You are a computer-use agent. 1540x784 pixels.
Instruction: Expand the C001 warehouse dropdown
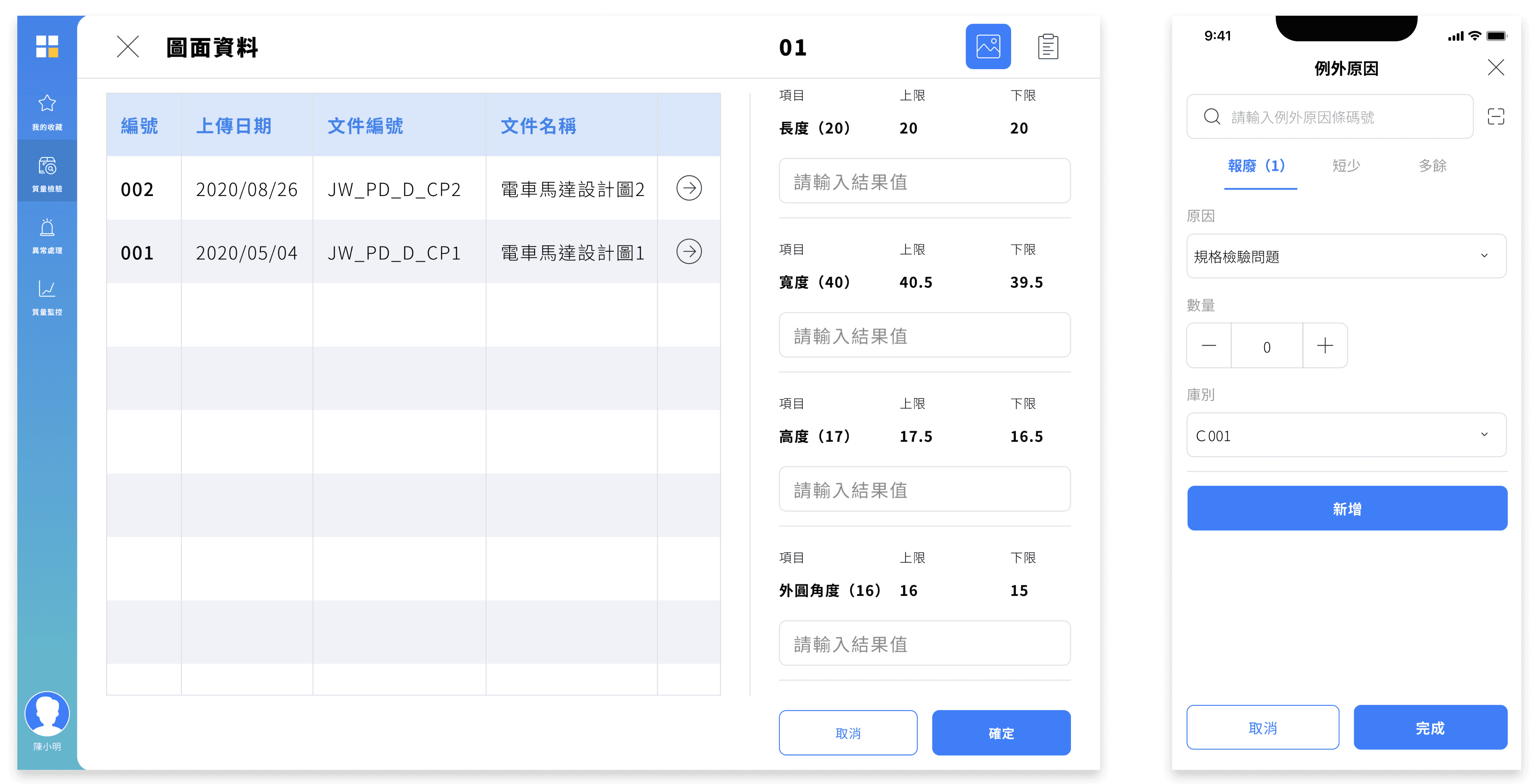(x=1346, y=435)
